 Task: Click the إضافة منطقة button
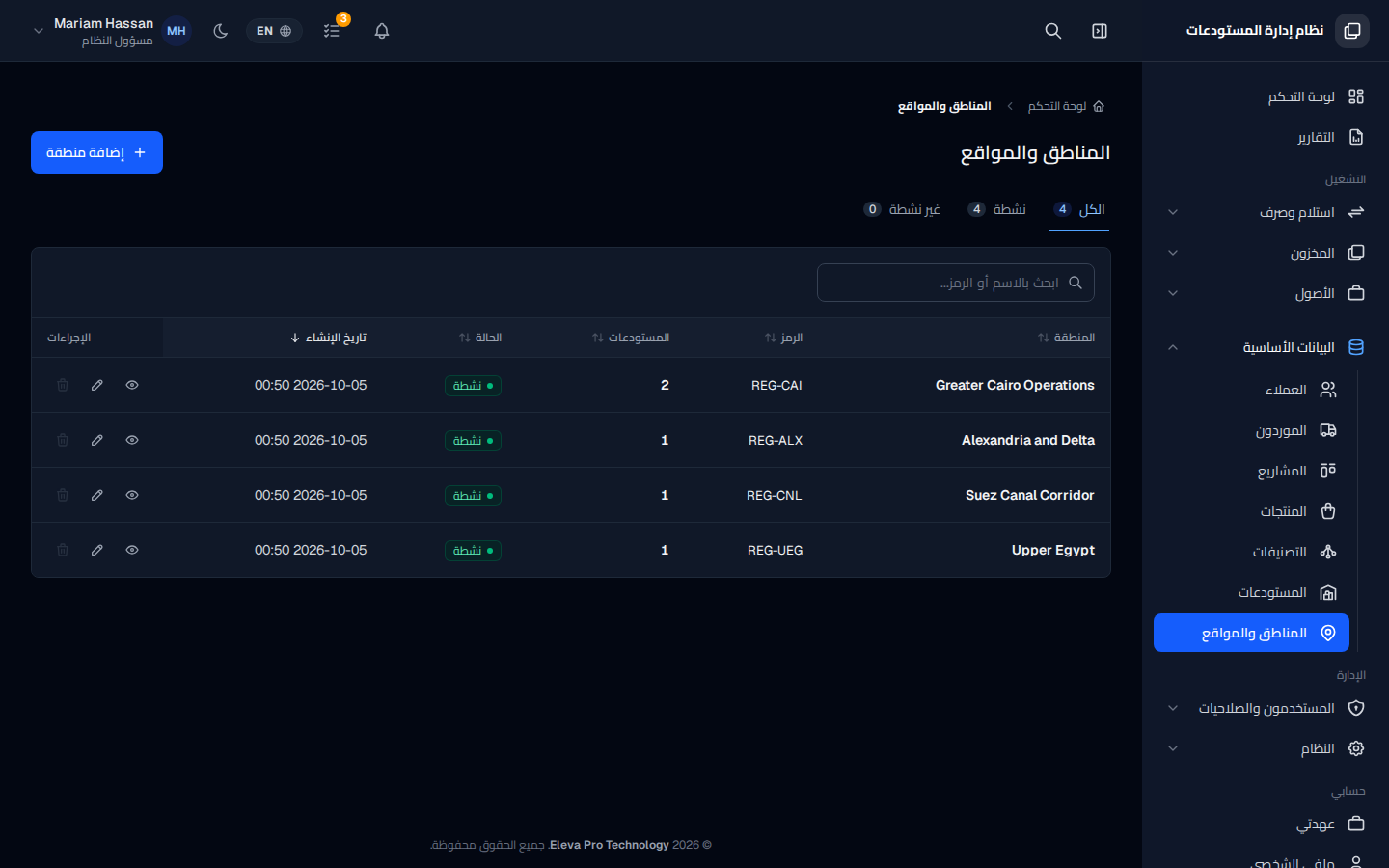(96, 152)
